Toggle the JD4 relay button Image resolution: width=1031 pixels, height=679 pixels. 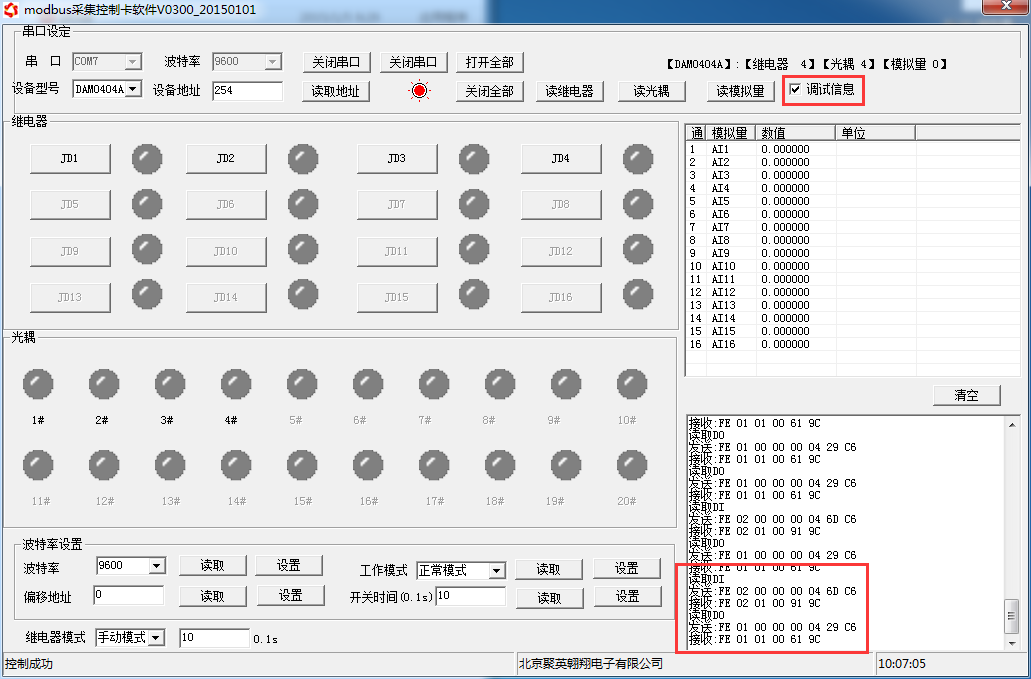pos(560,159)
